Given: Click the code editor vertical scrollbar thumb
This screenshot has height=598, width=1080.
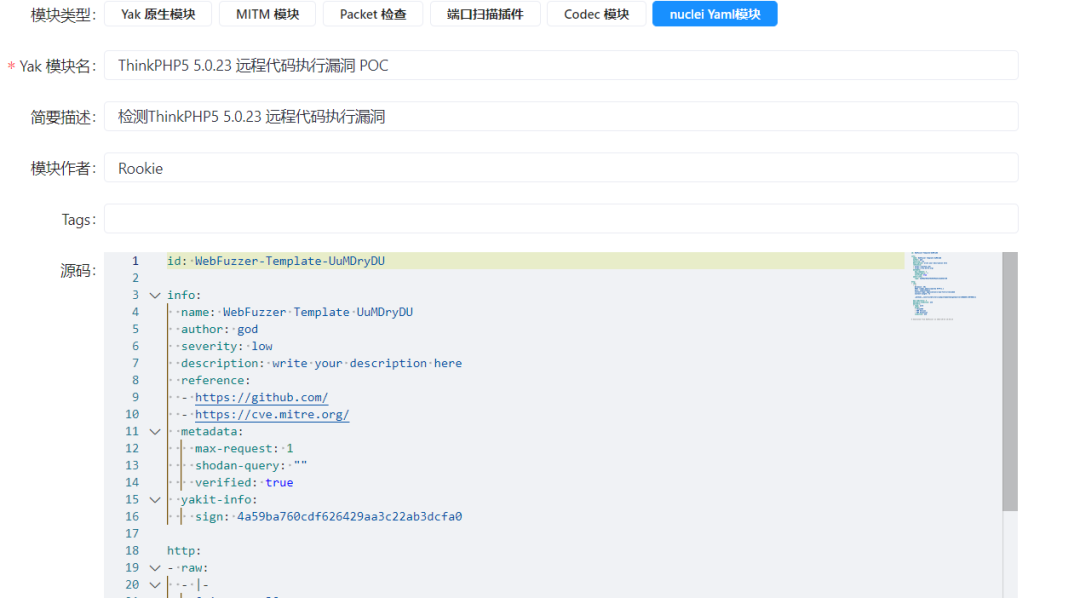Looking at the screenshot, I should (1010, 382).
